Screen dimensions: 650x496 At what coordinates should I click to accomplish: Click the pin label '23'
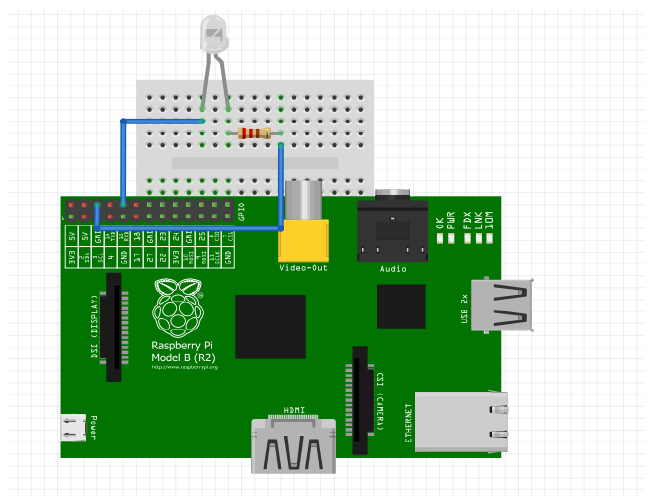[x=162, y=236]
